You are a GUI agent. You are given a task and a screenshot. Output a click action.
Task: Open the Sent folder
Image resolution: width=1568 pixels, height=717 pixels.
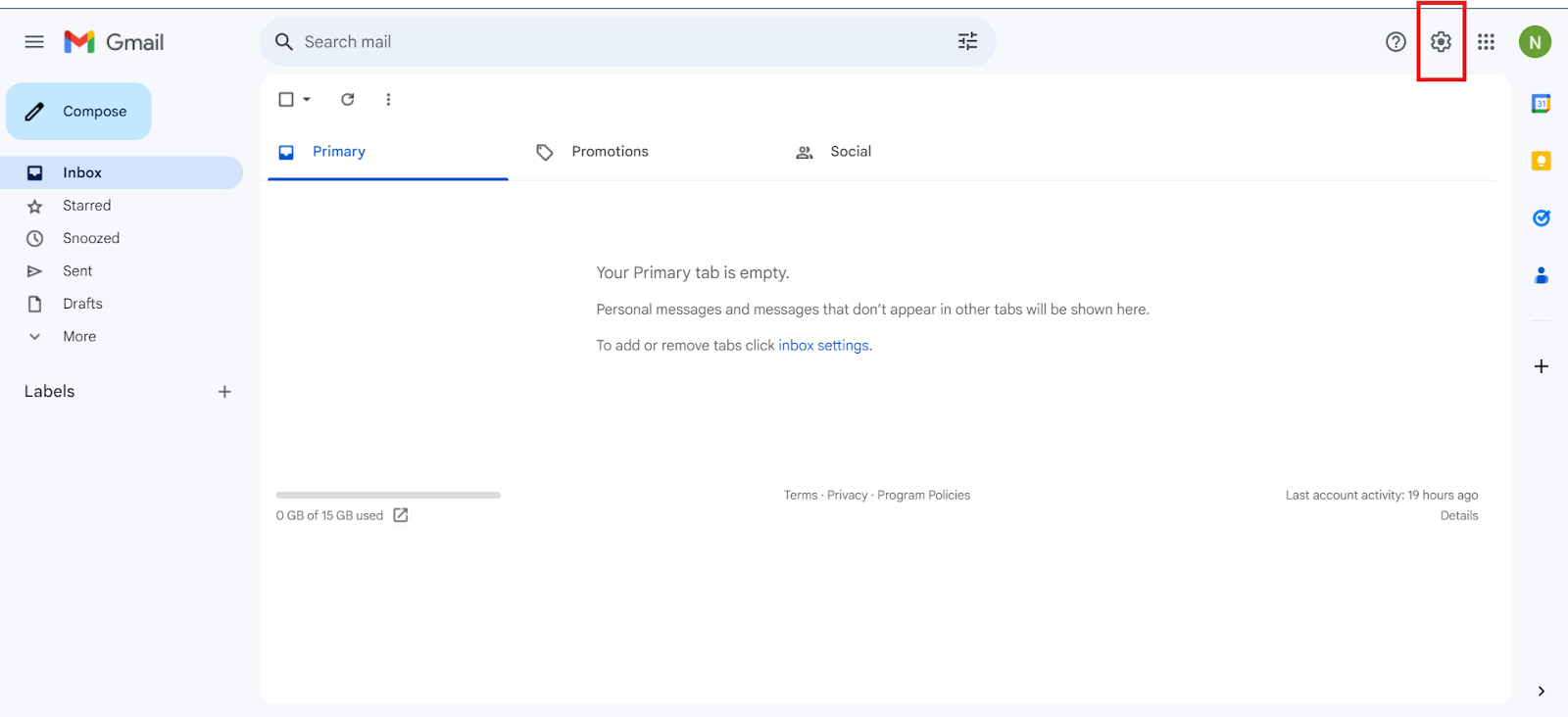[122, 271]
